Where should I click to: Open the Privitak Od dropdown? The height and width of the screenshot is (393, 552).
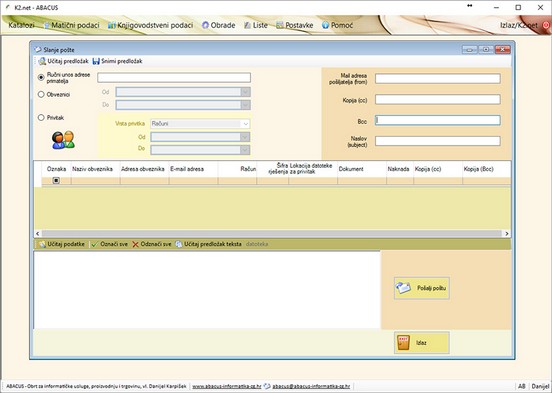pos(245,137)
